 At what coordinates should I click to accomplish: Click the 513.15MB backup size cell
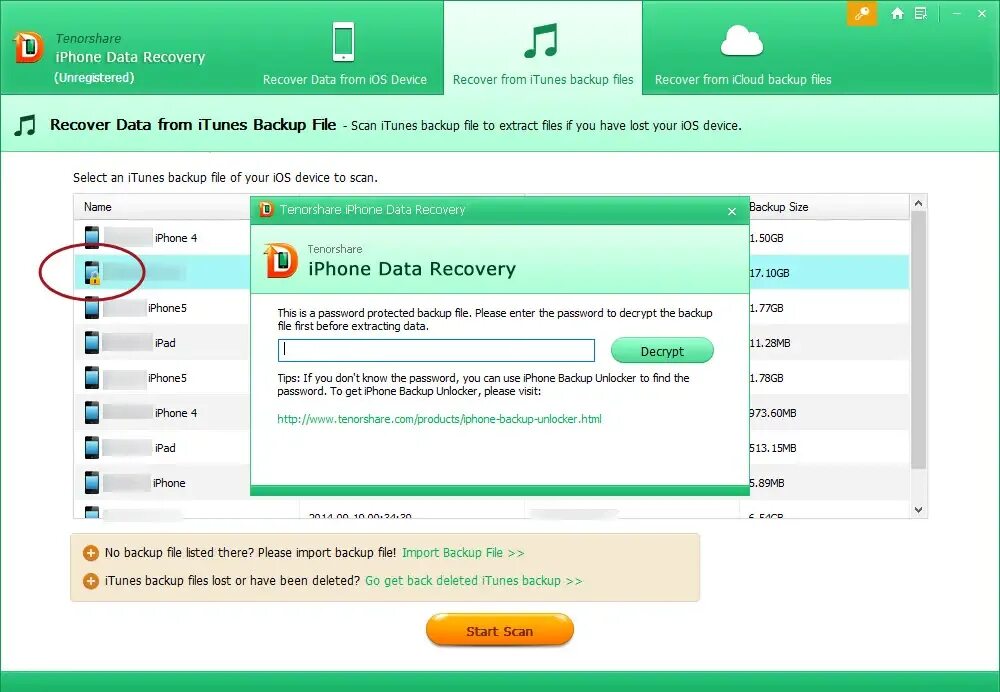773,448
